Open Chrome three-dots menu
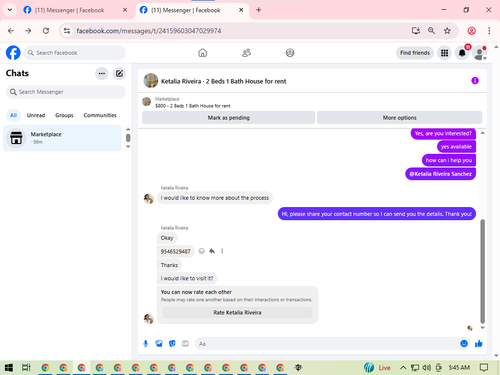Screen dimensions: 500x375 (x=489, y=31)
